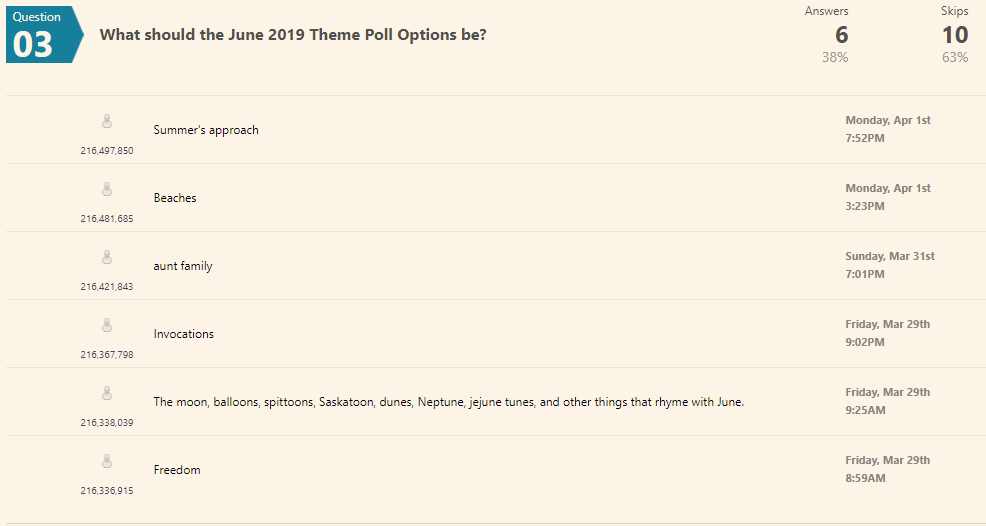Open respondent ID 216,497,850
Image resolution: width=986 pixels, height=526 pixels.
tap(107, 151)
